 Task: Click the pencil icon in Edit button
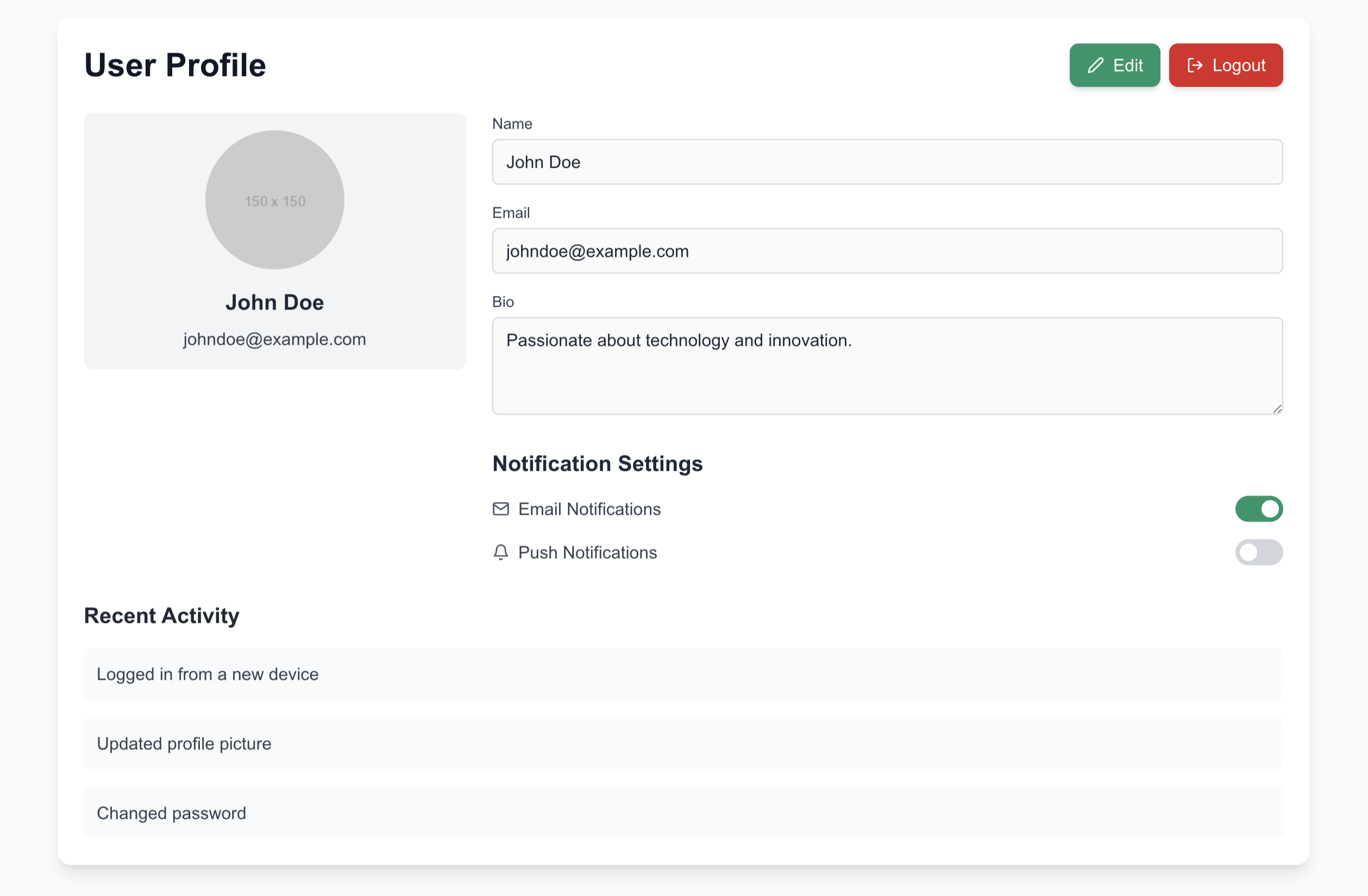click(1096, 66)
